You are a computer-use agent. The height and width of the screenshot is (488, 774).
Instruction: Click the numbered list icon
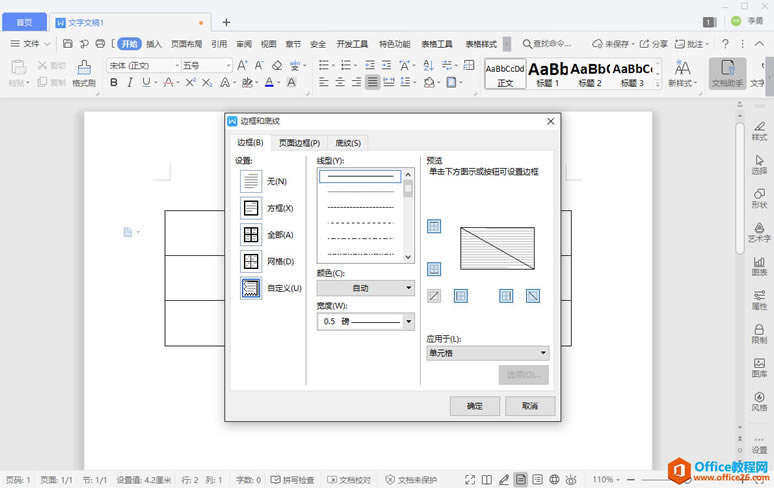click(346, 65)
